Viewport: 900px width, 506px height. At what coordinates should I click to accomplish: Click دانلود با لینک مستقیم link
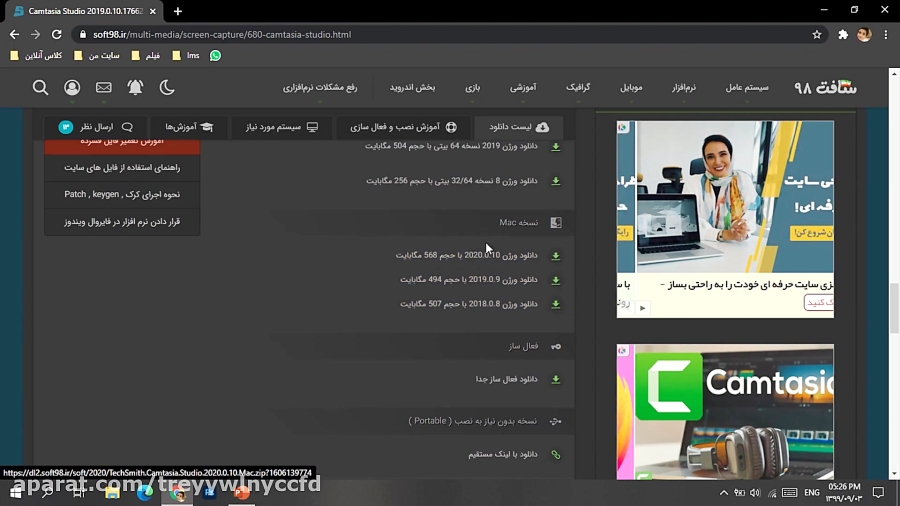[503, 454]
